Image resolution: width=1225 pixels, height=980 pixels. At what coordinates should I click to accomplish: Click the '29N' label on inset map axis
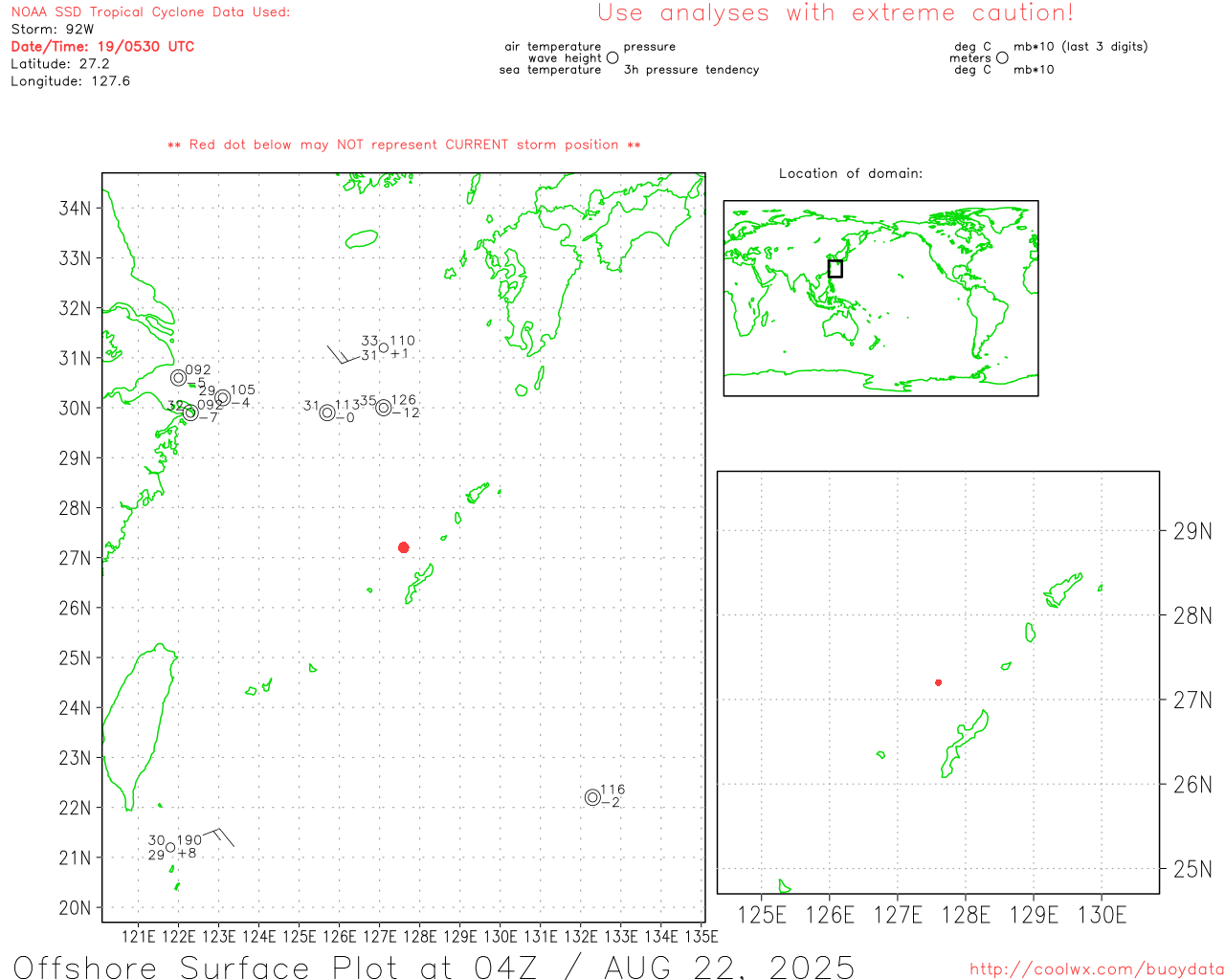click(1192, 531)
